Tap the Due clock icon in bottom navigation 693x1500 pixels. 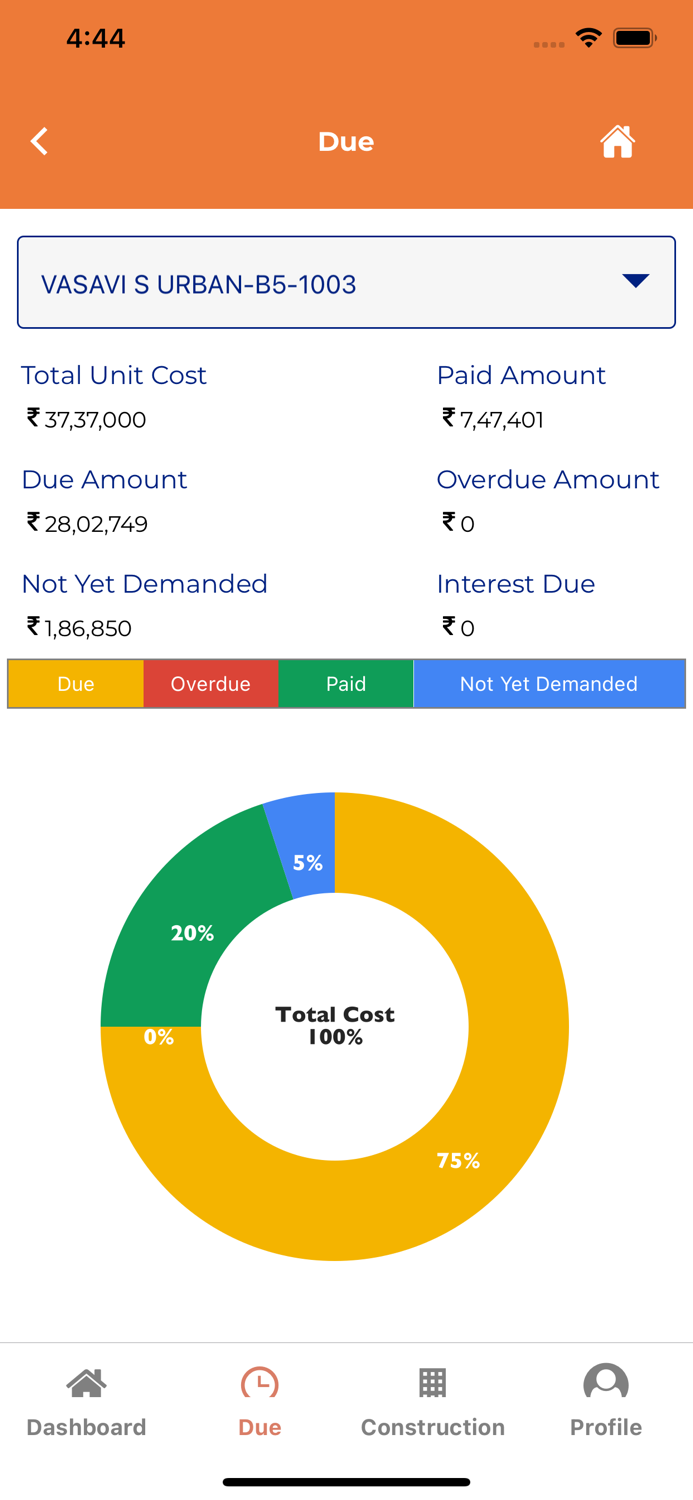point(260,1379)
